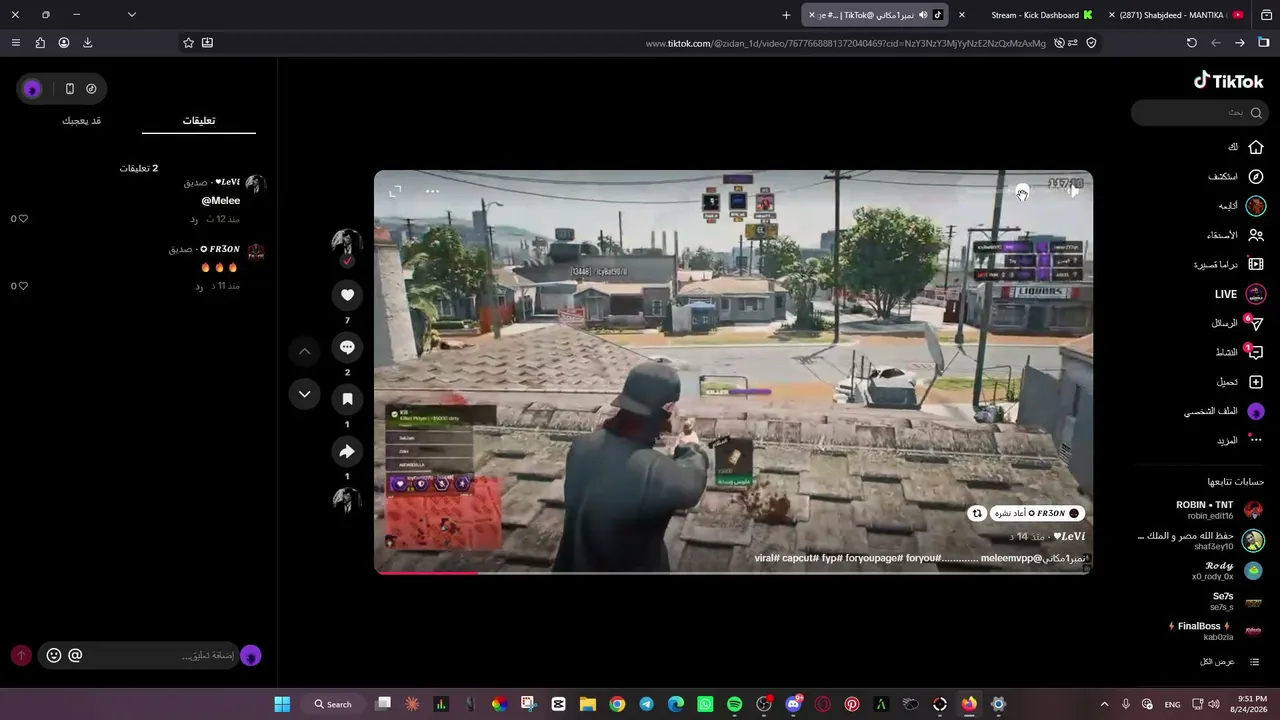Seek using the video progress bar

tap(733, 573)
